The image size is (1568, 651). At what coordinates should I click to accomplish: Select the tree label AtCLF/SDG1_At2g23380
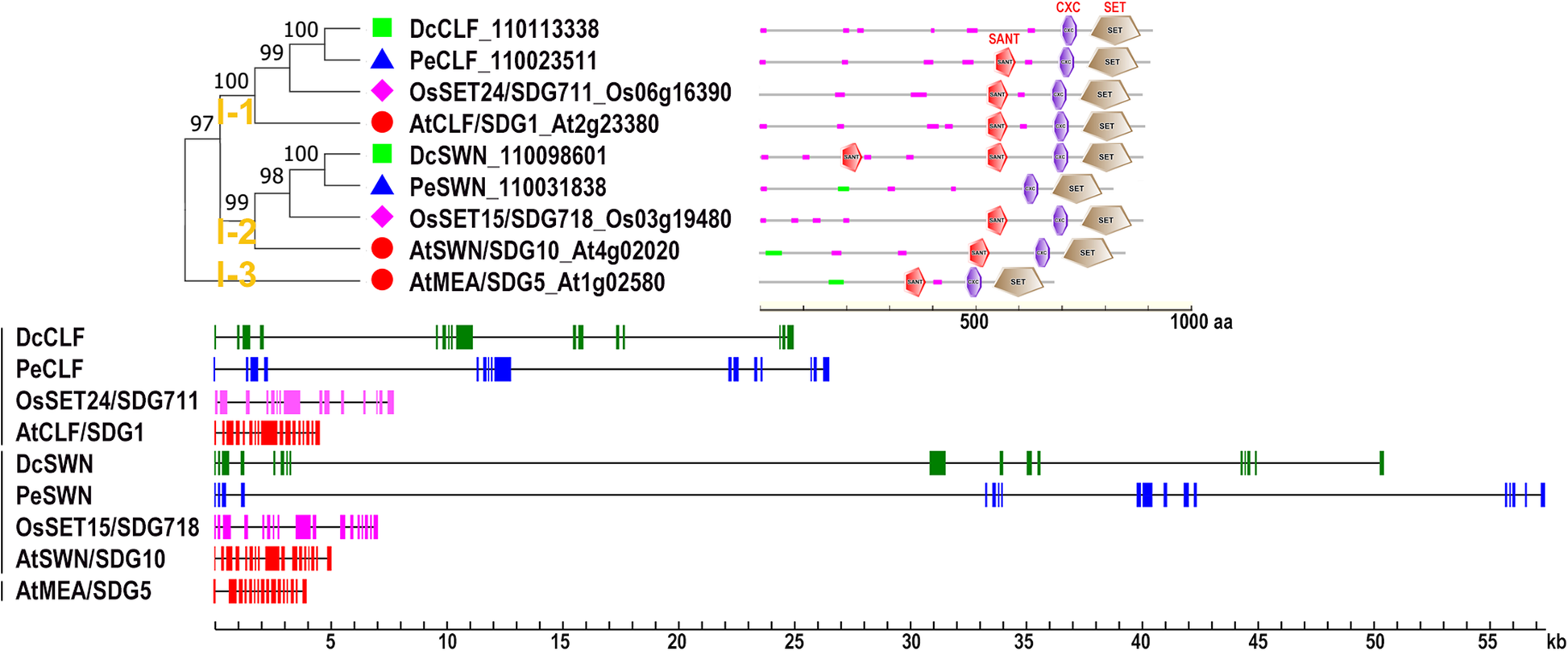point(534,123)
